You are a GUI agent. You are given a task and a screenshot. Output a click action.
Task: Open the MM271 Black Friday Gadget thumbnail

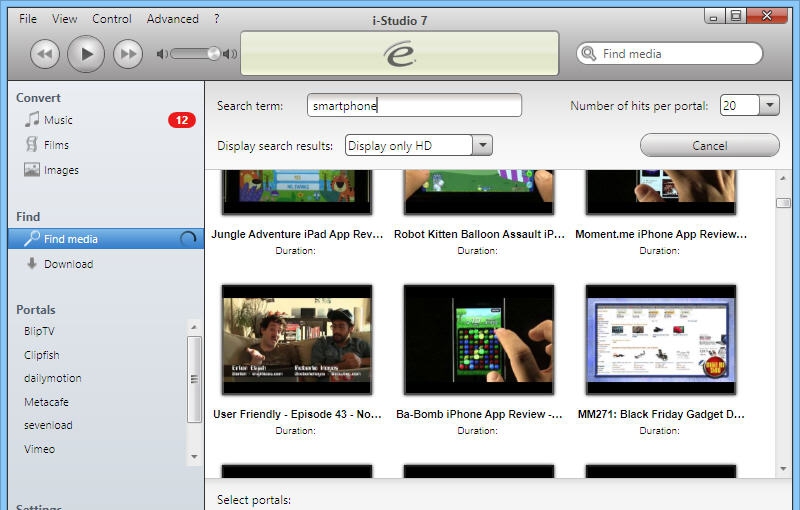[661, 340]
